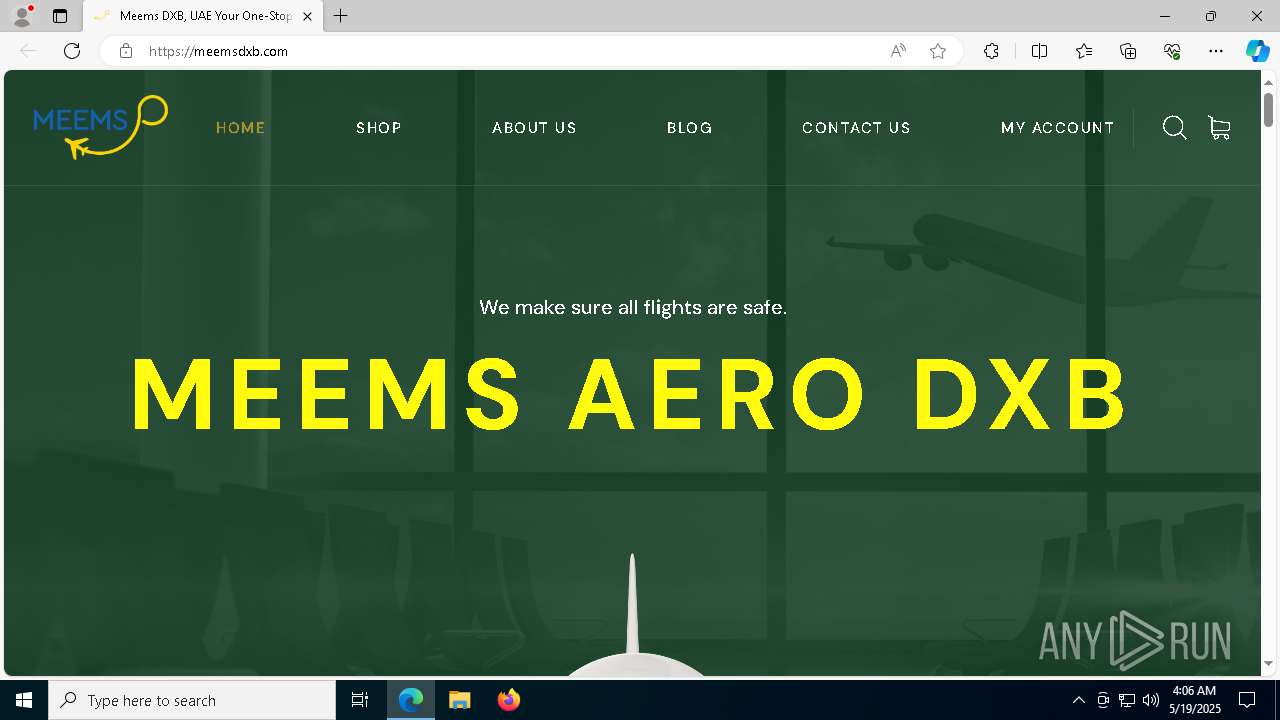Go to the HOME menu item

click(x=241, y=128)
